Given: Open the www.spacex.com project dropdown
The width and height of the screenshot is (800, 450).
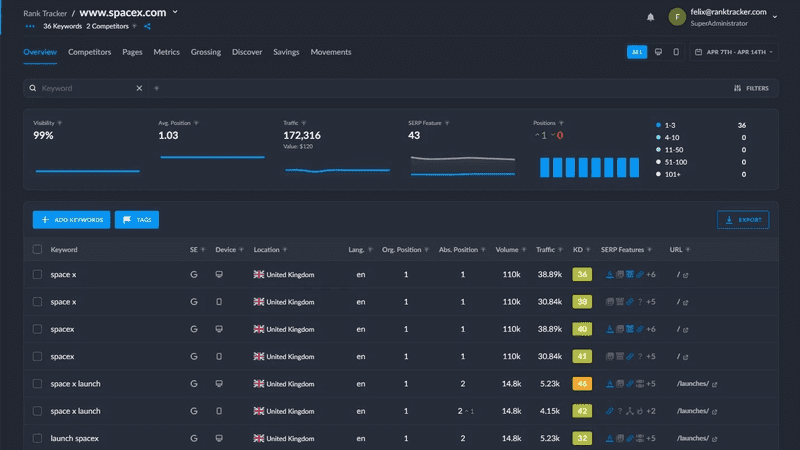Looking at the screenshot, I should pyautogui.click(x=175, y=12).
